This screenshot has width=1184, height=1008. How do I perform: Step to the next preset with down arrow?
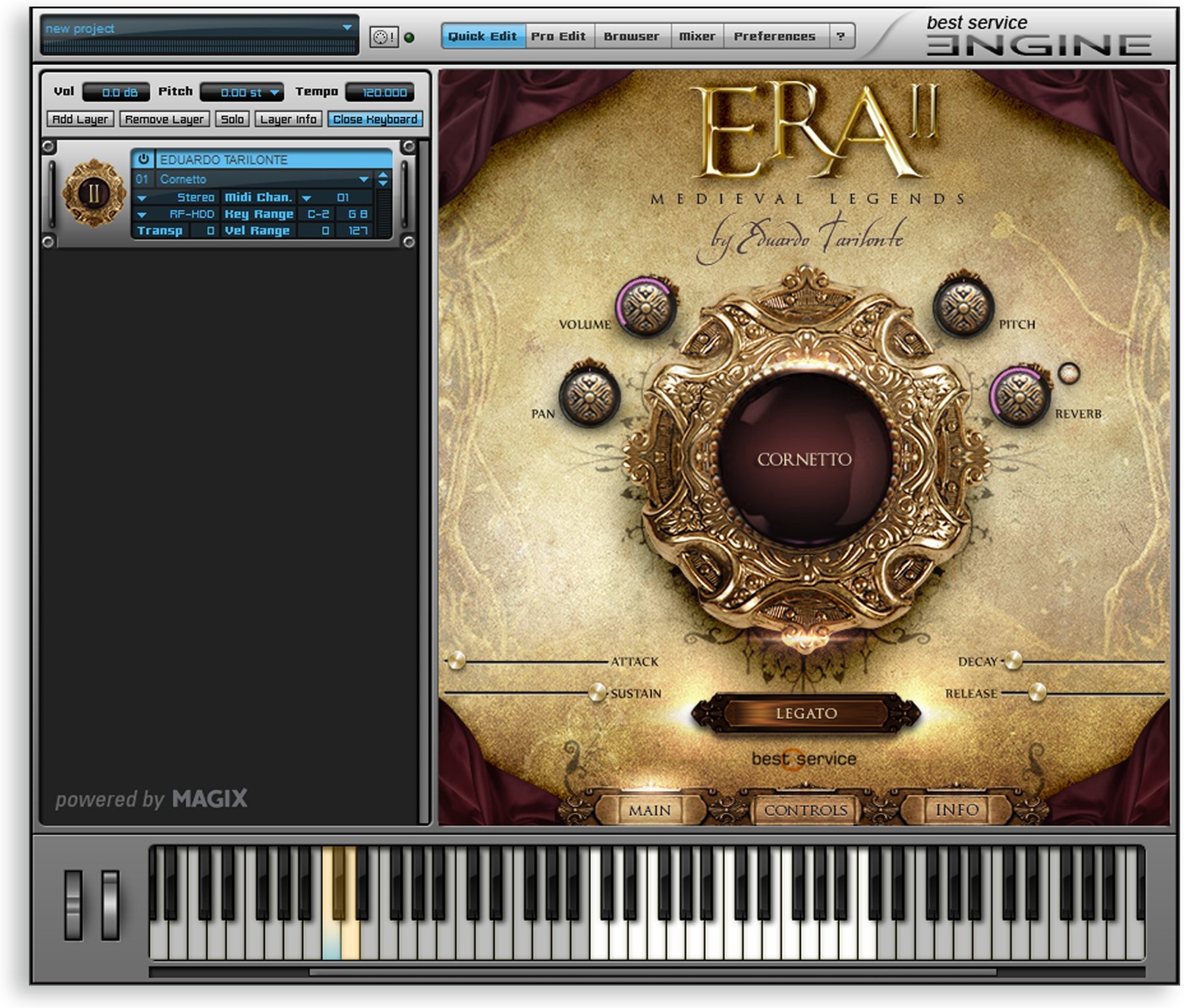[x=383, y=183]
